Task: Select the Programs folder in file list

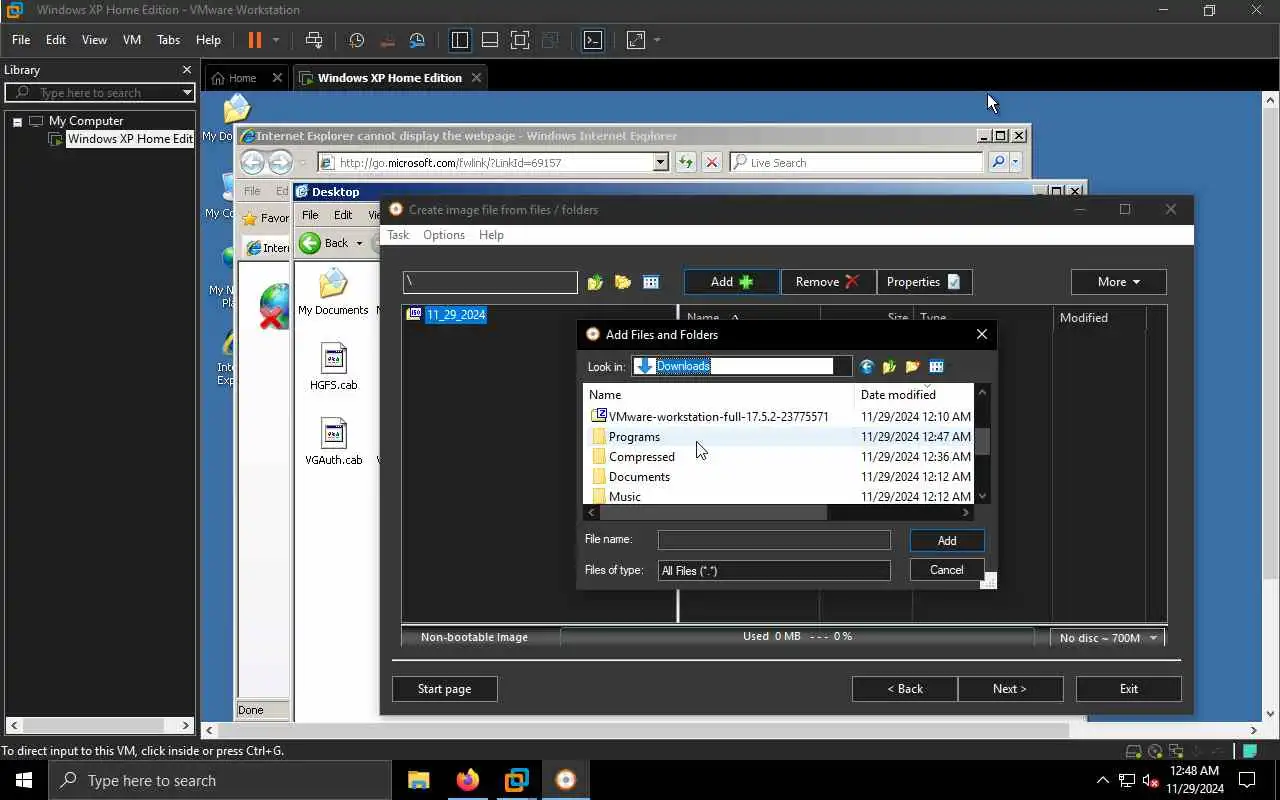Action: pyautogui.click(x=634, y=437)
